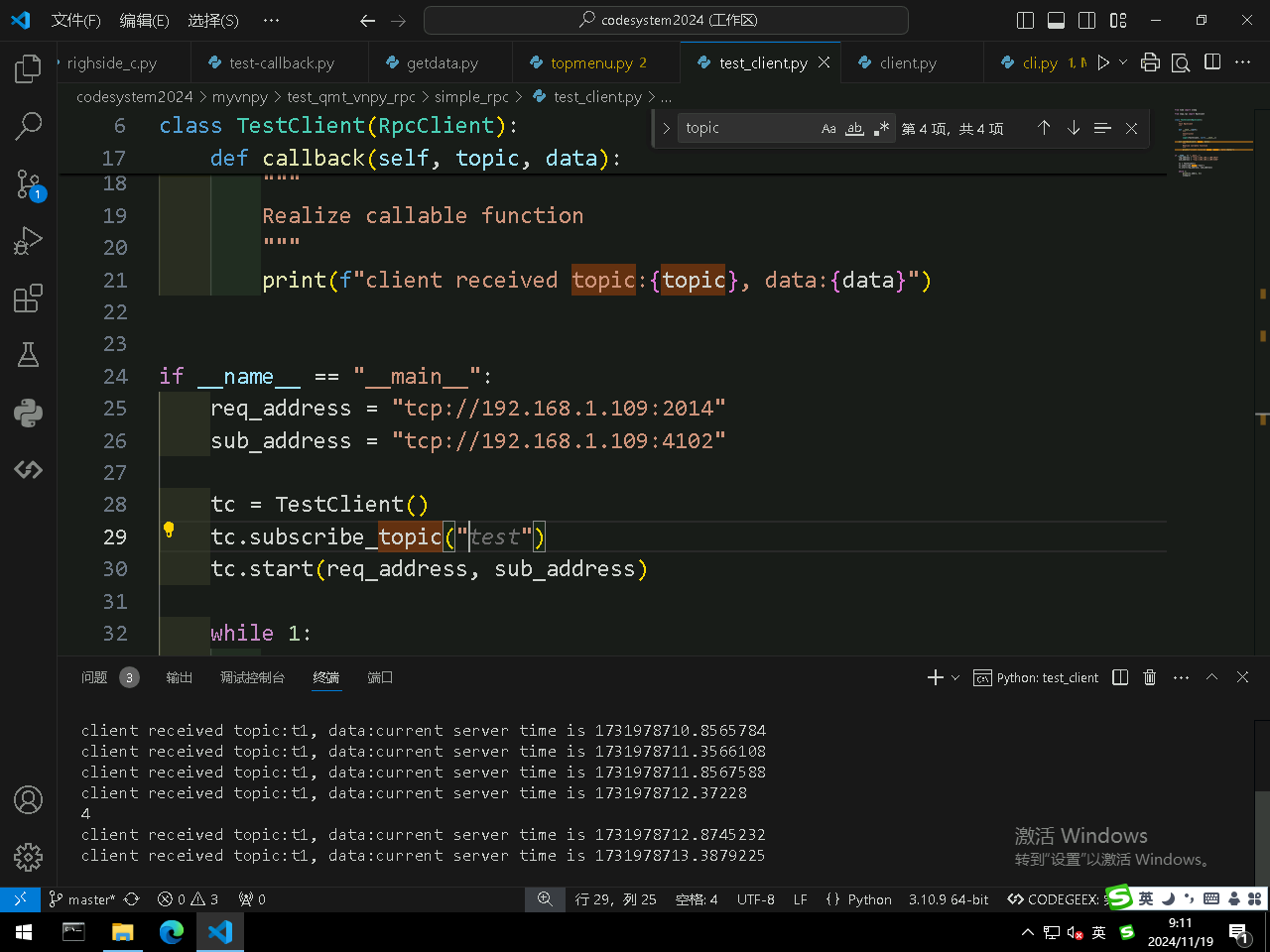Go to next search match arrow

(1074, 128)
